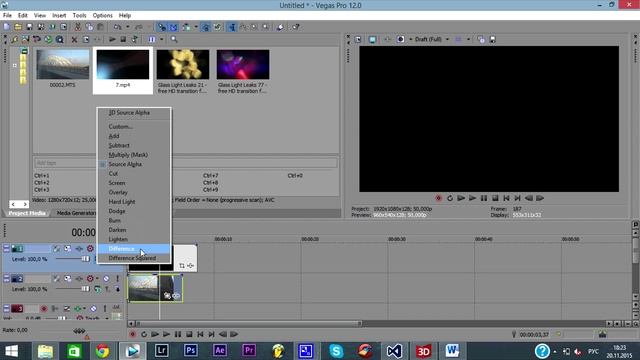Click the Open project folder icon
The width and height of the screenshot is (640, 360).
point(18,27)
